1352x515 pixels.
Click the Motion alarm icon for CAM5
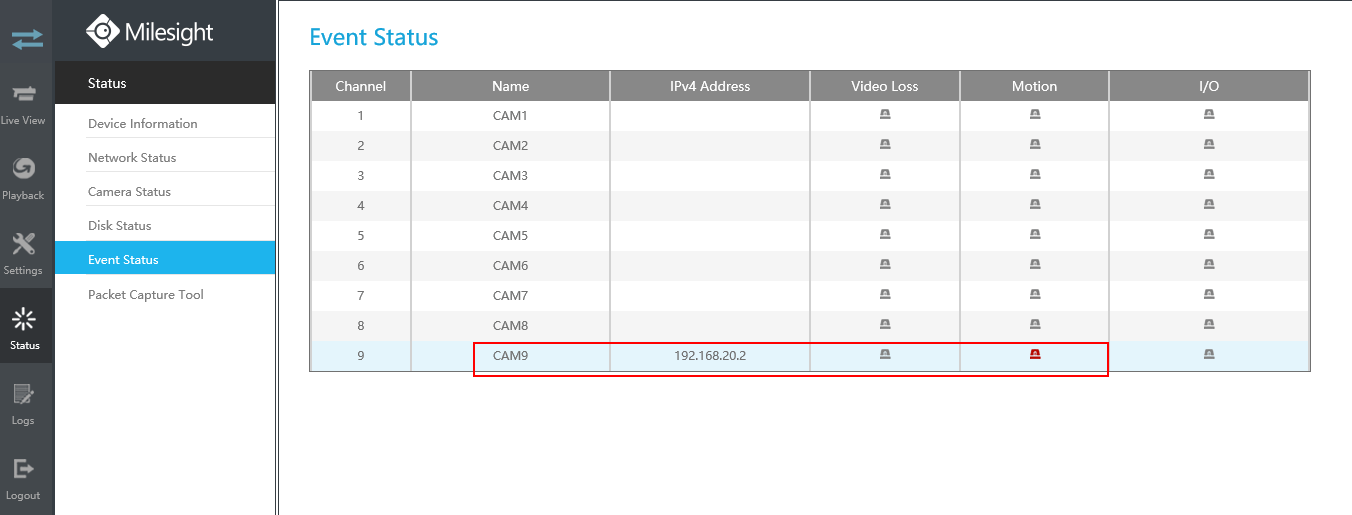point(1035,235)
